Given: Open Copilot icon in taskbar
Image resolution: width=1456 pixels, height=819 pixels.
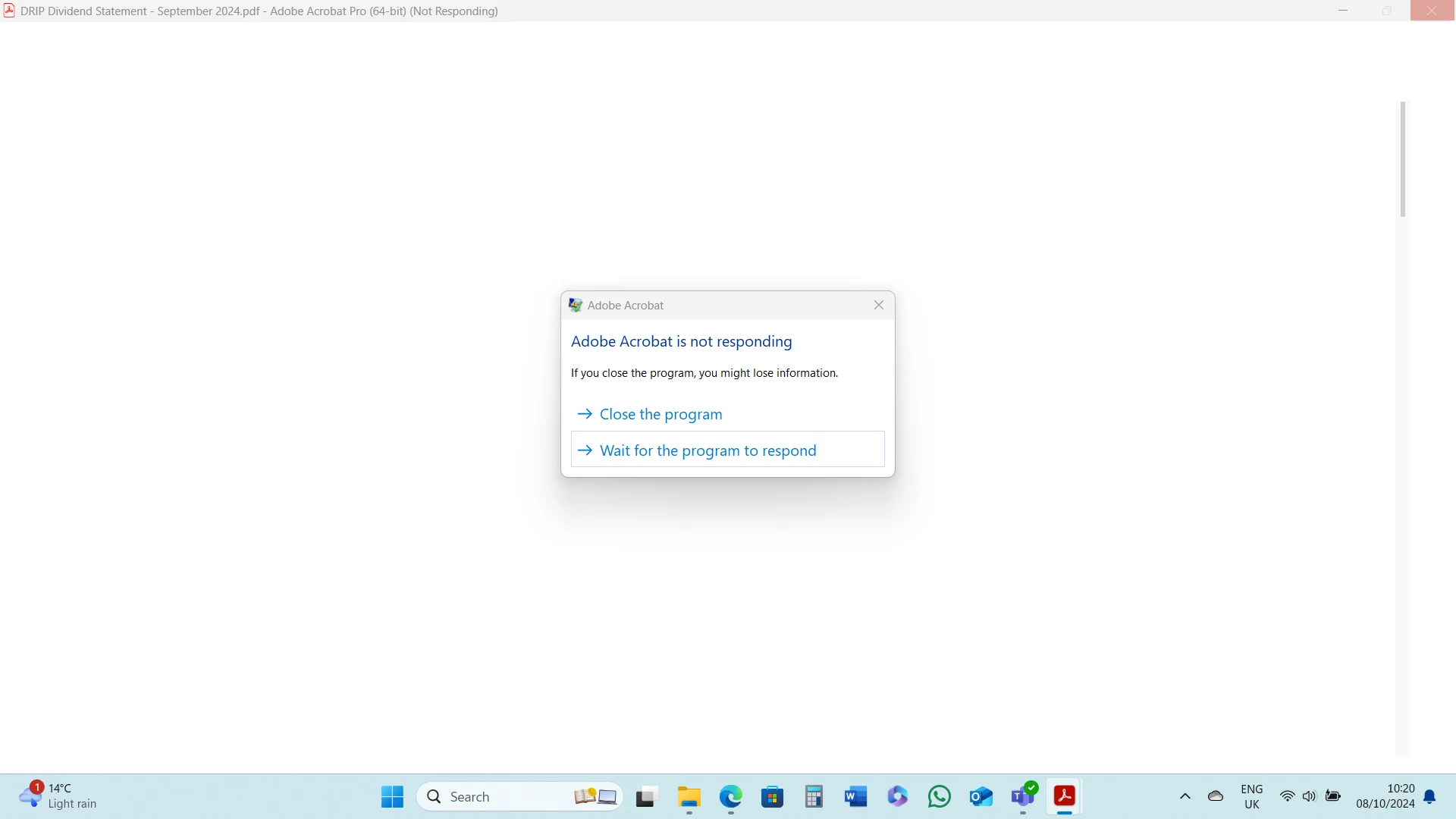Looking at the screenshot, I should tap(897, 796).
